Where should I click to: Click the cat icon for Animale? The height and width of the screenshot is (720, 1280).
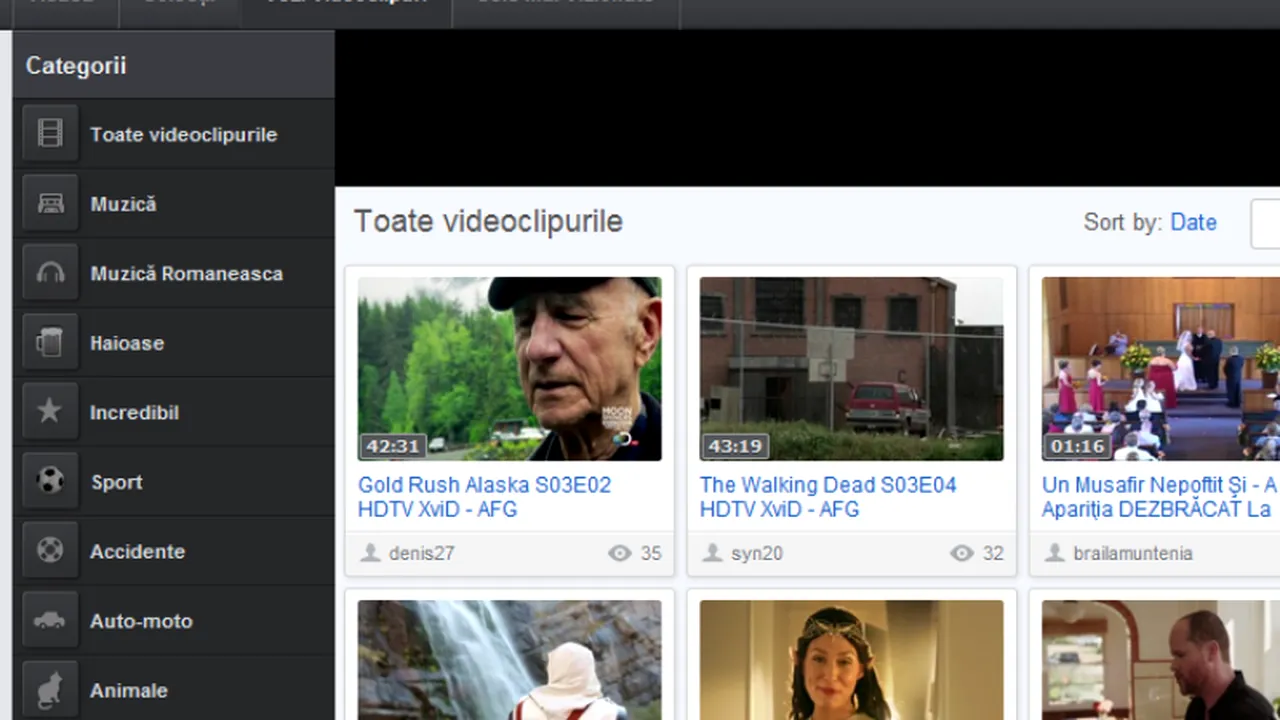(50, 690)
